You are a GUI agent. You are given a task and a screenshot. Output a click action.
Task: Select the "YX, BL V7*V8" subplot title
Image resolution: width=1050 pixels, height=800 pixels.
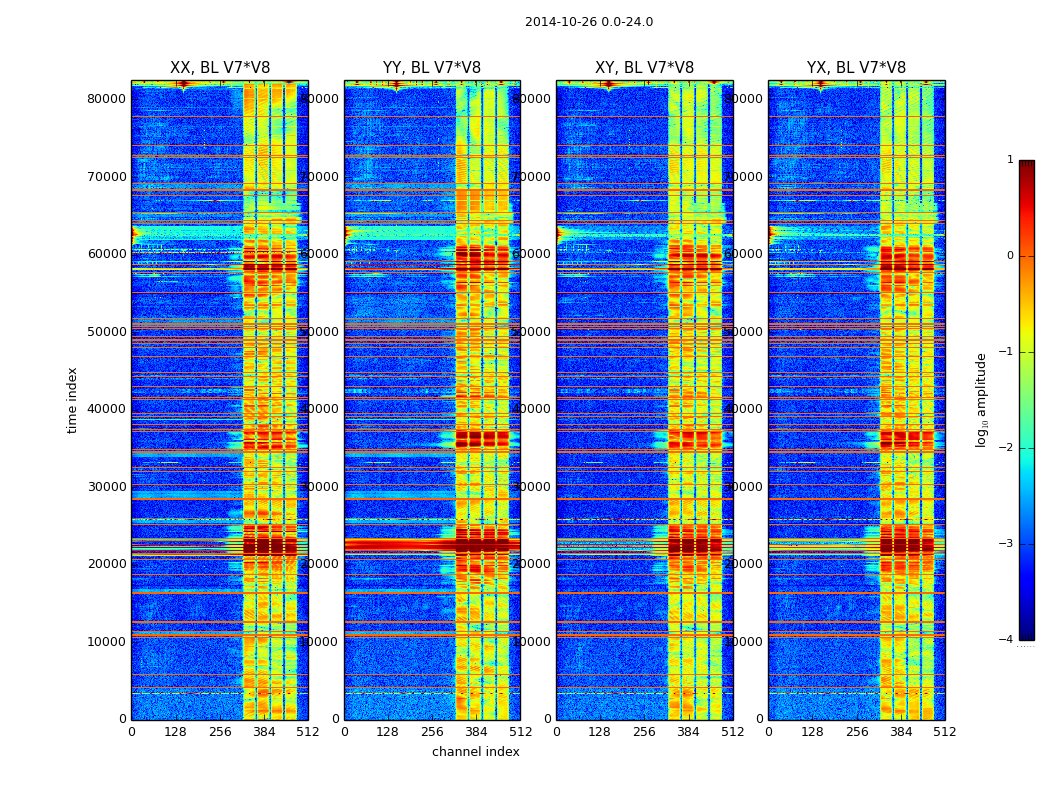click(x=856, y=68)
